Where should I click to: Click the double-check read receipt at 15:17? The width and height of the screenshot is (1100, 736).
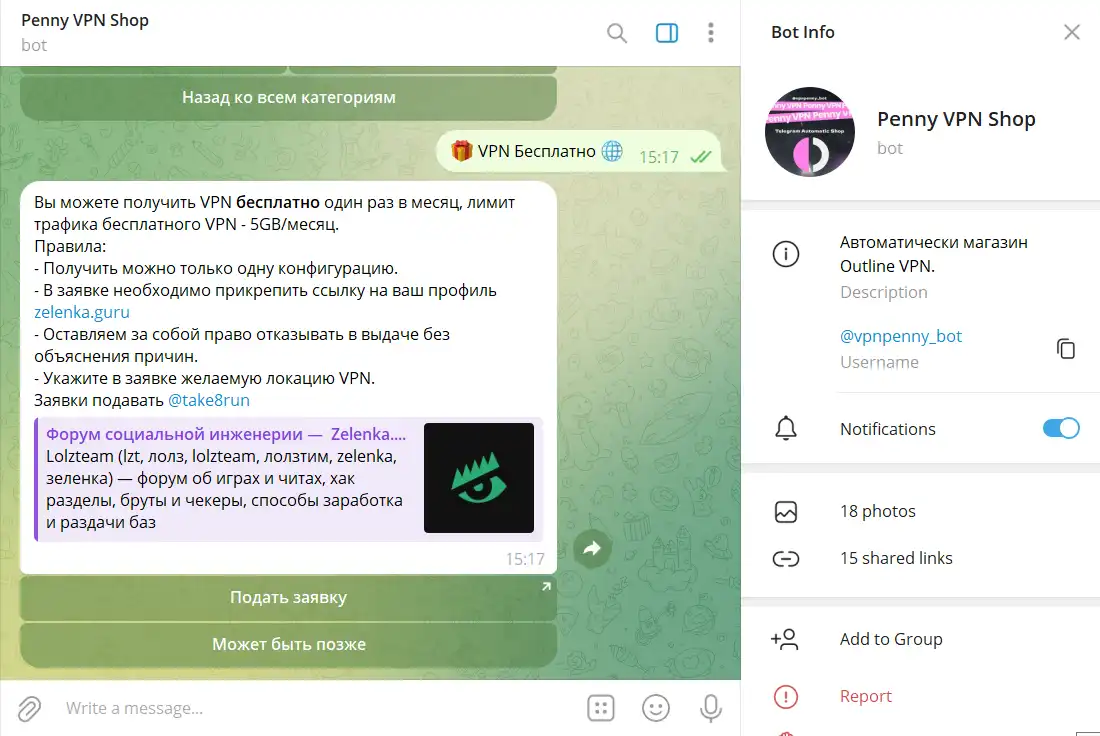[x=700, y=156]
